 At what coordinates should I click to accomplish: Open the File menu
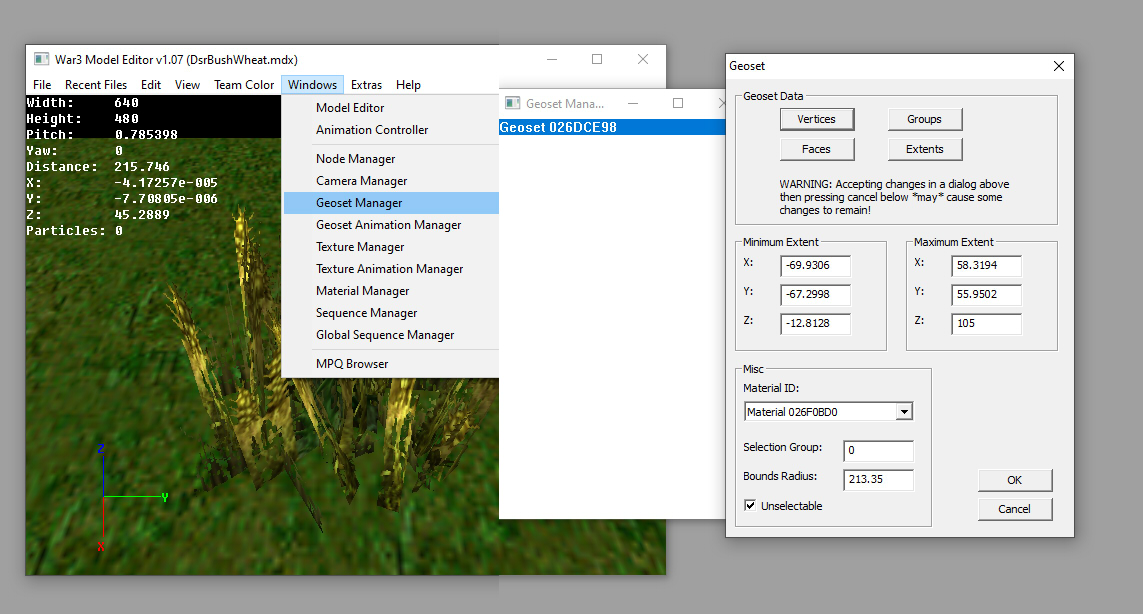(x=42, y=85)
